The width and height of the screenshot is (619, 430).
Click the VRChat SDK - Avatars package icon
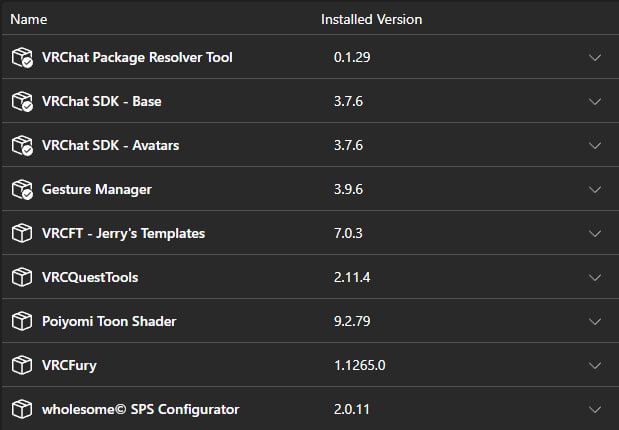(x=23, y=145)
